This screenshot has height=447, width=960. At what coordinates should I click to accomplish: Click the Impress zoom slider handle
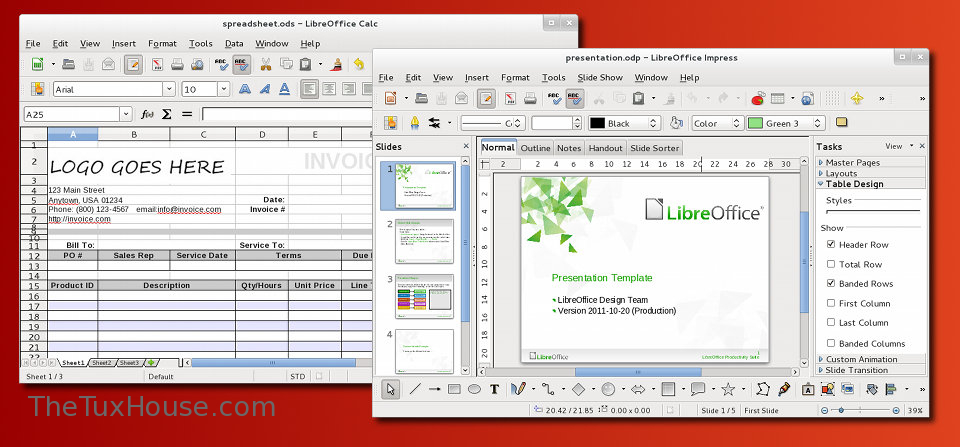coord(841,410)
